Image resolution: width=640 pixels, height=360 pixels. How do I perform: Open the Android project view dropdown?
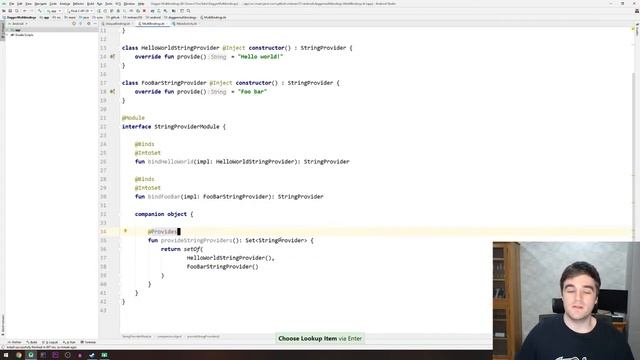tap(18, 24)
